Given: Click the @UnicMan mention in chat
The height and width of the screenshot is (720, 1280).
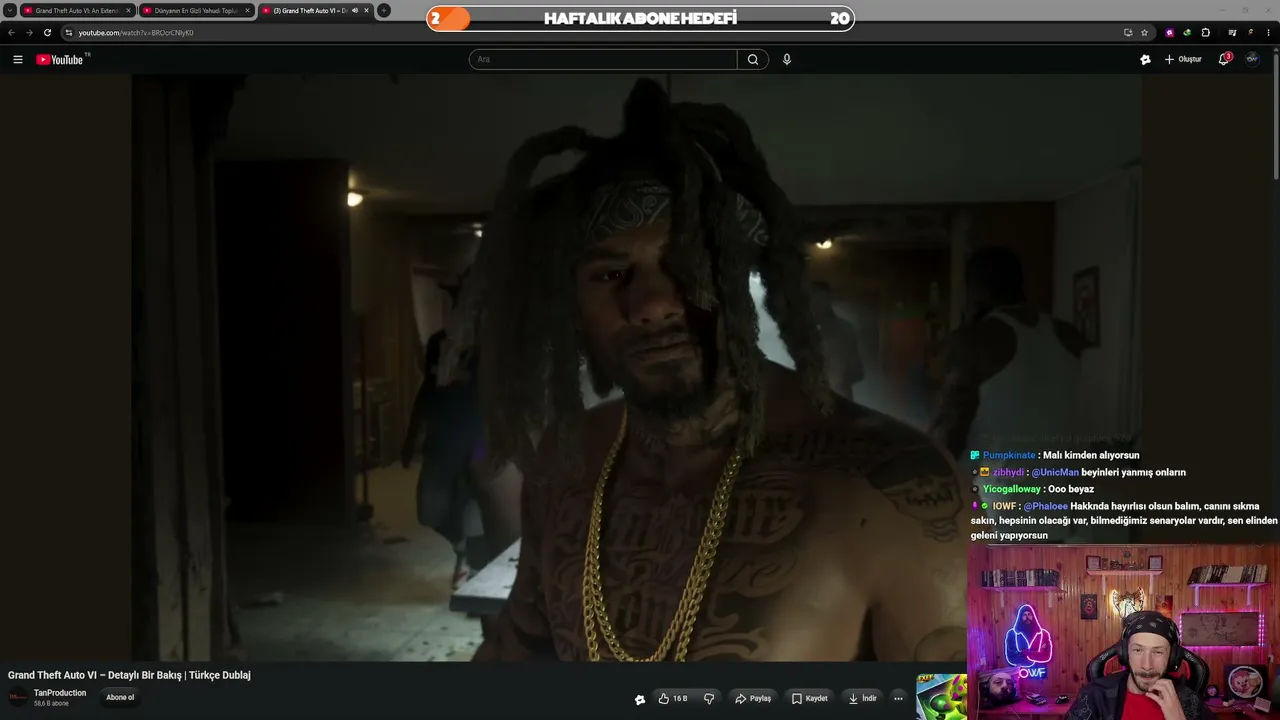Looking at the screenshot, I should (1055, 472).
